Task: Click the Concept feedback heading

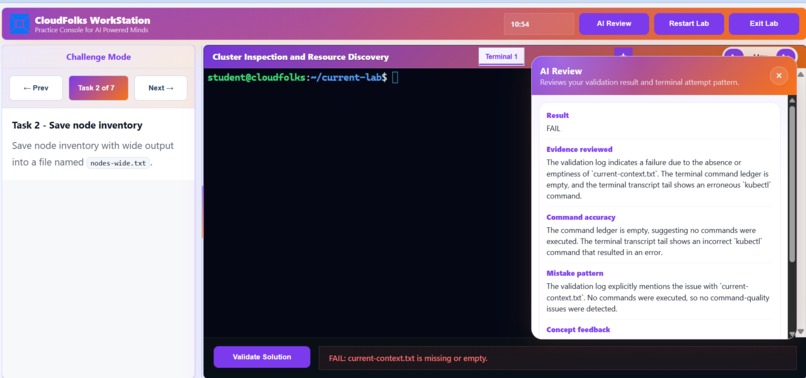Action: click(578, 330)
